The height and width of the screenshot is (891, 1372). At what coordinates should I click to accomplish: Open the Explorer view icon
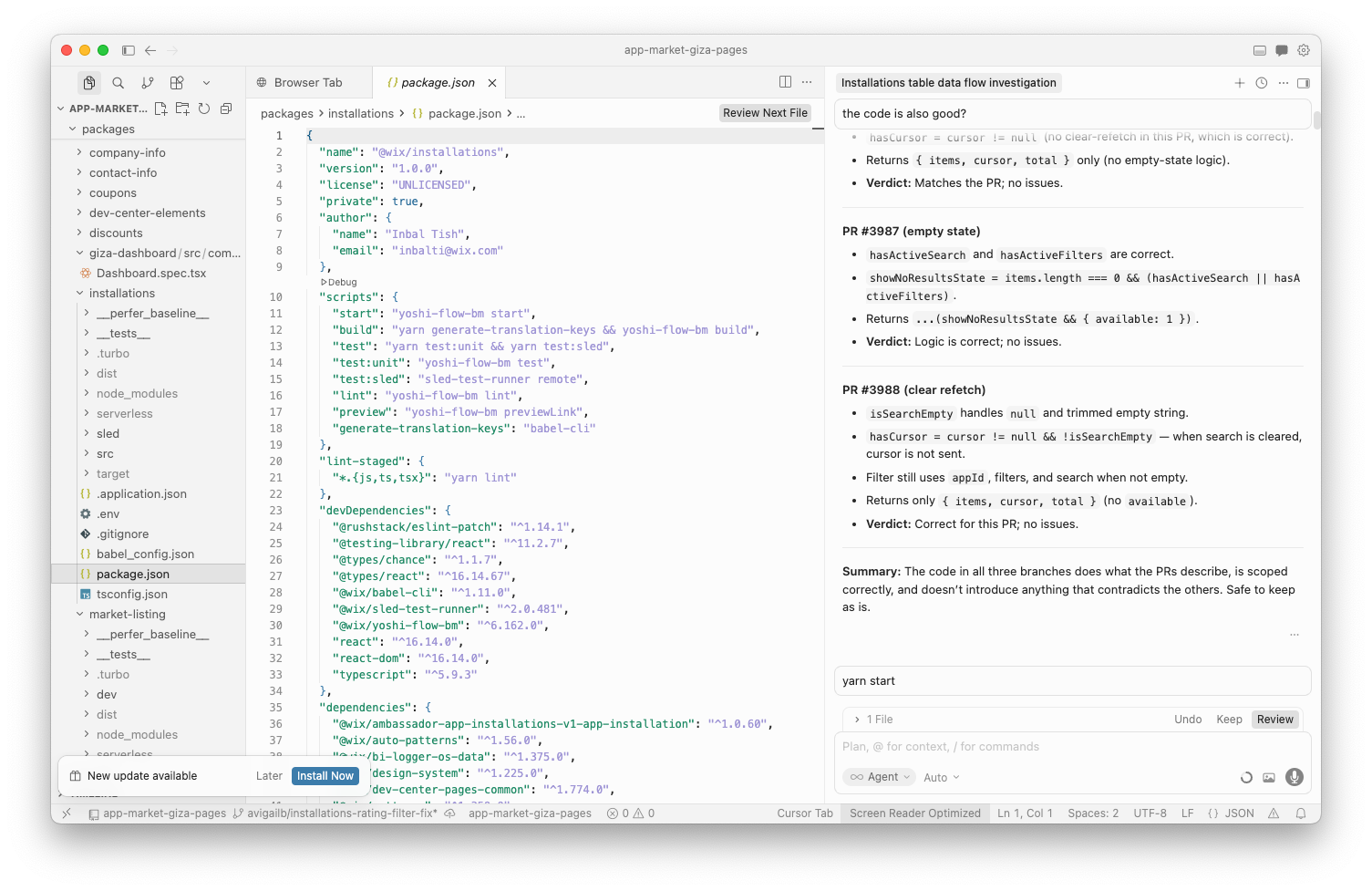click(x=89, y=83)
